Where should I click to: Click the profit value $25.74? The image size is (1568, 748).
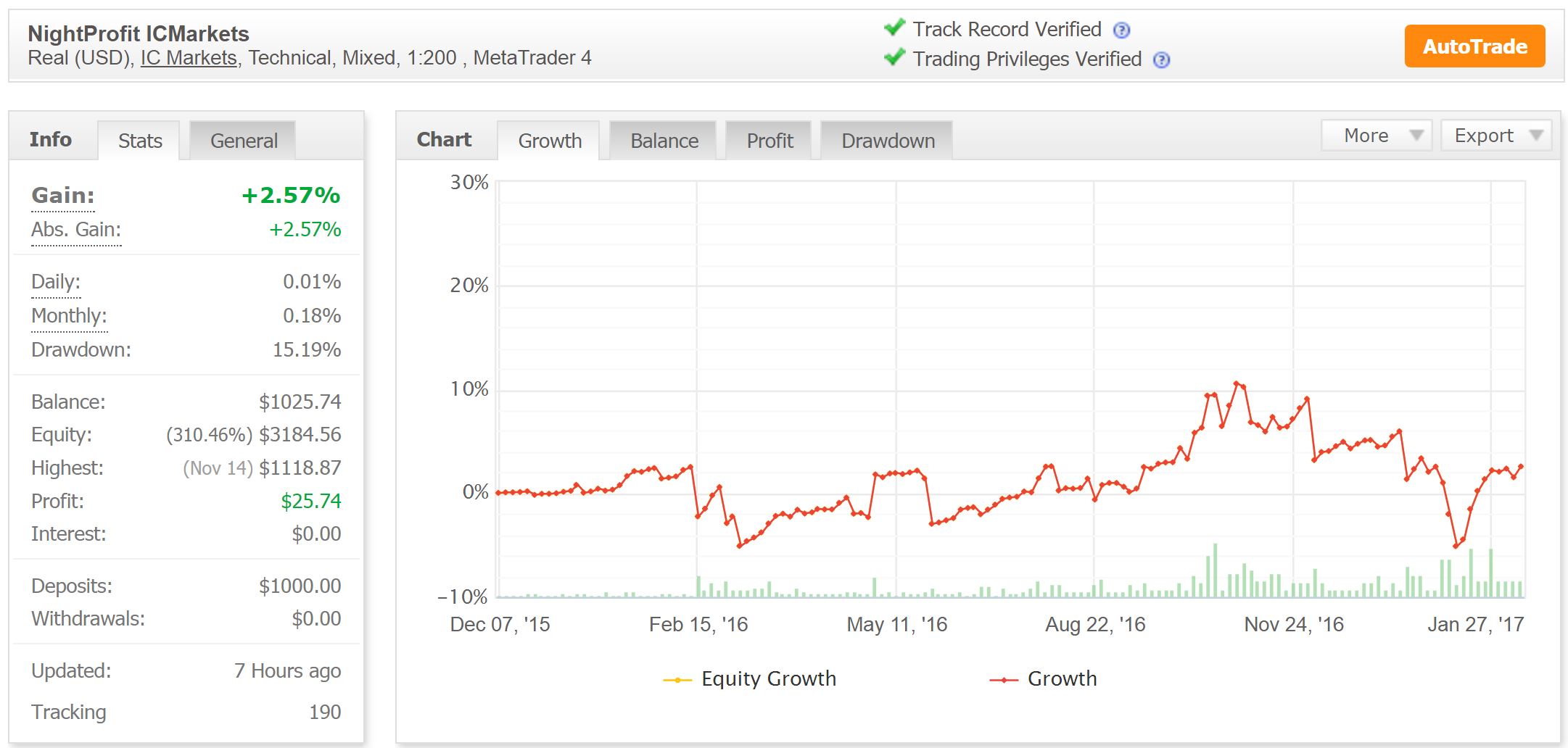click(x=311, y=502)
